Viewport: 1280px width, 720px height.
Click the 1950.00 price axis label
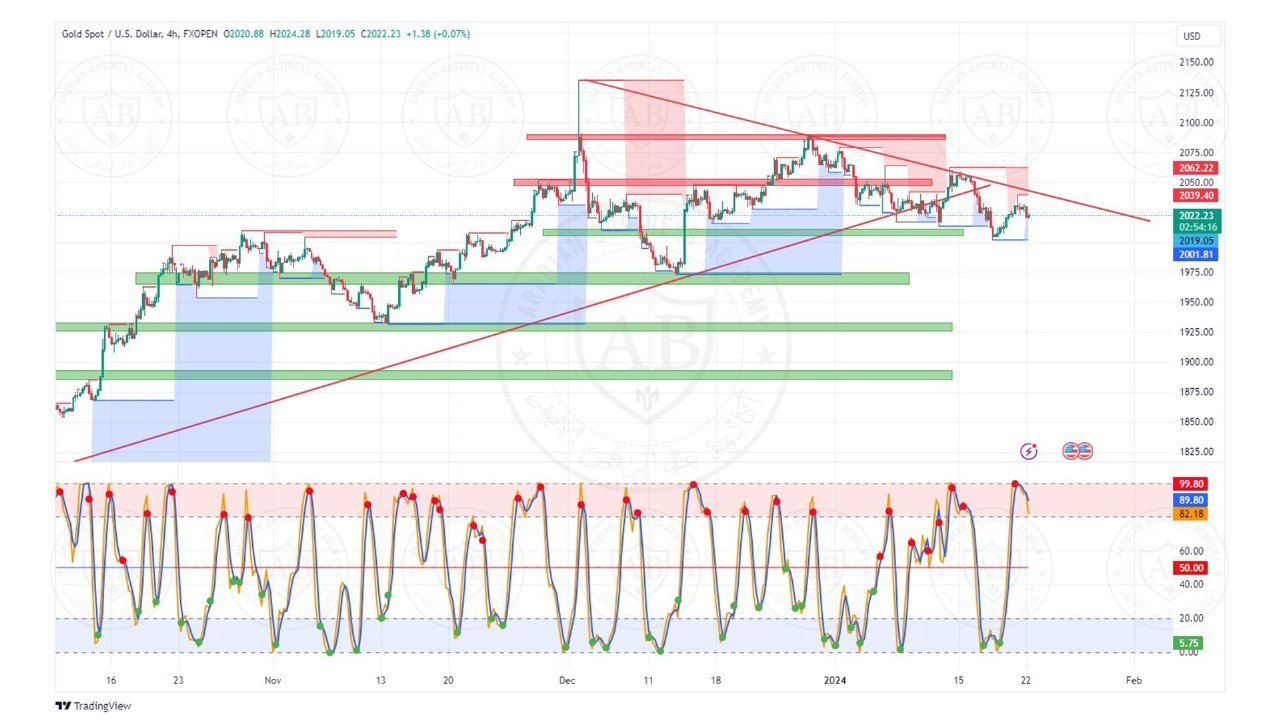(1197, 302)
